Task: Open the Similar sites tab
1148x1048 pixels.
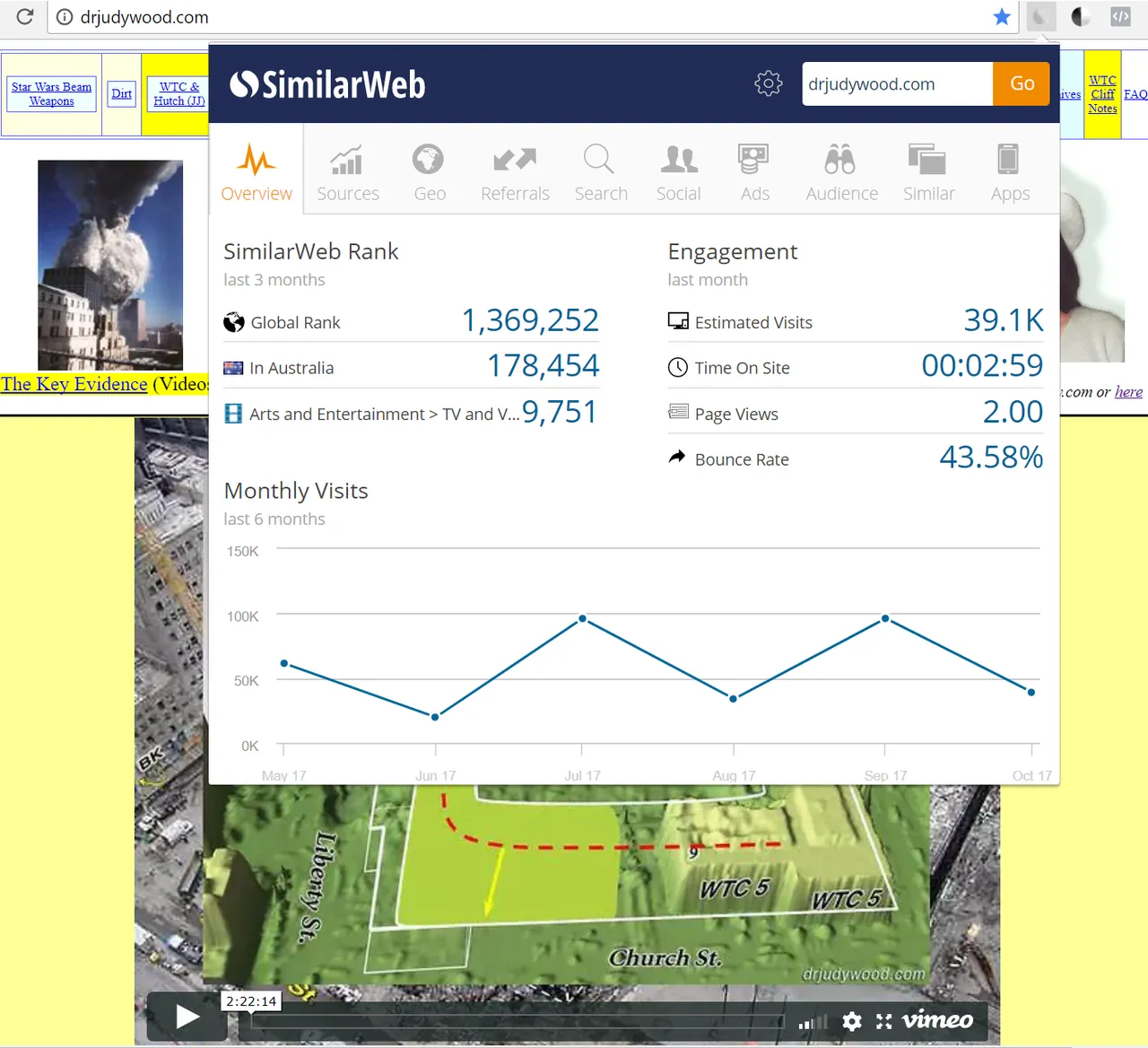Action: point(928,170)
